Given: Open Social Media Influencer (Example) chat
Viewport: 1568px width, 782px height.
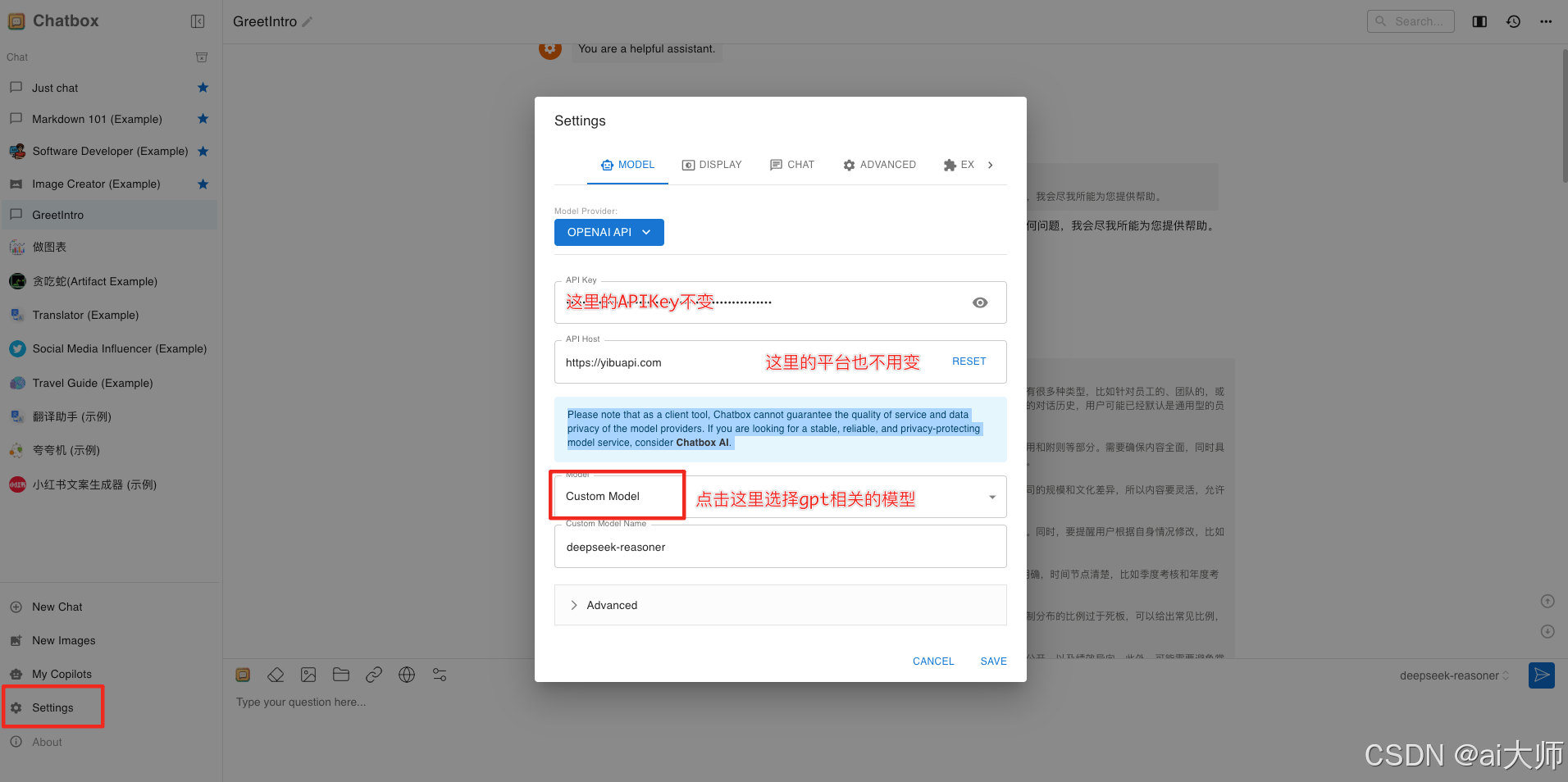Looking at the screenshot, I should pos(109,348).
